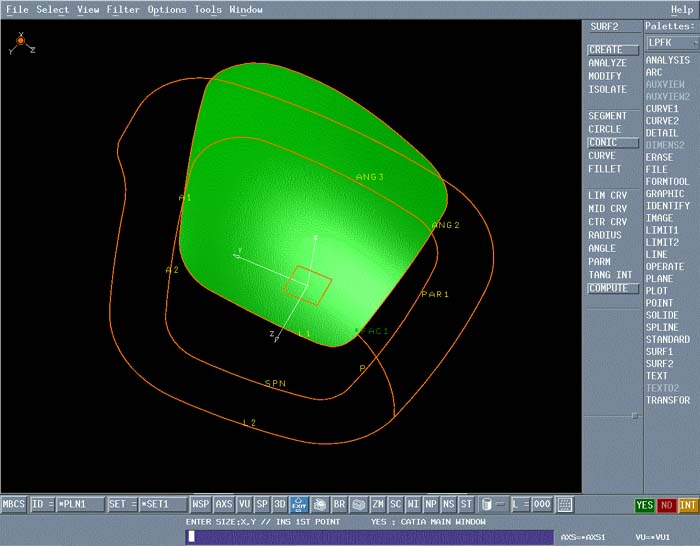Click the BR toolbar icon

[x=339, y=505]
